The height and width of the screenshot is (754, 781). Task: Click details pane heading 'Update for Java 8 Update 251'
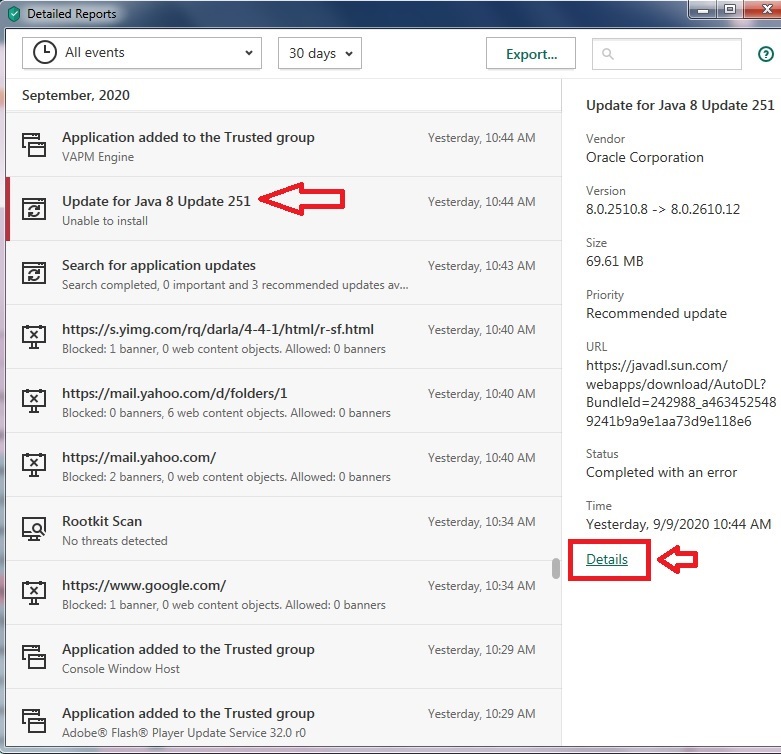680,105
